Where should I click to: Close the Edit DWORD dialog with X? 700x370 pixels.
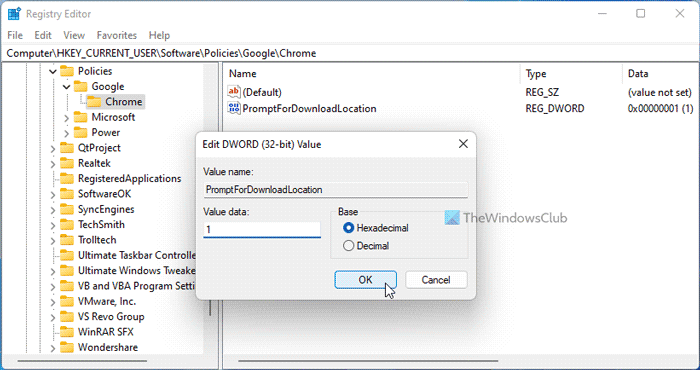click(x=463, y=144)
